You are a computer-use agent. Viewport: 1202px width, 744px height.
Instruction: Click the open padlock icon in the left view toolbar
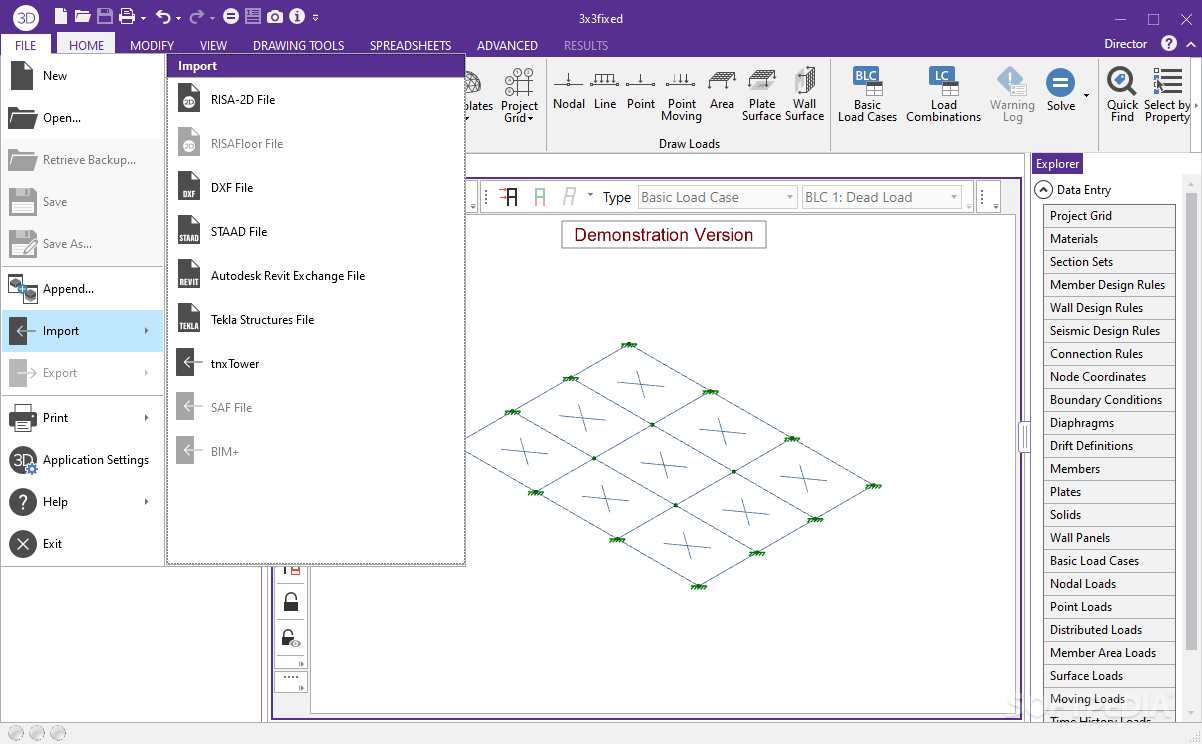[291, 602]
